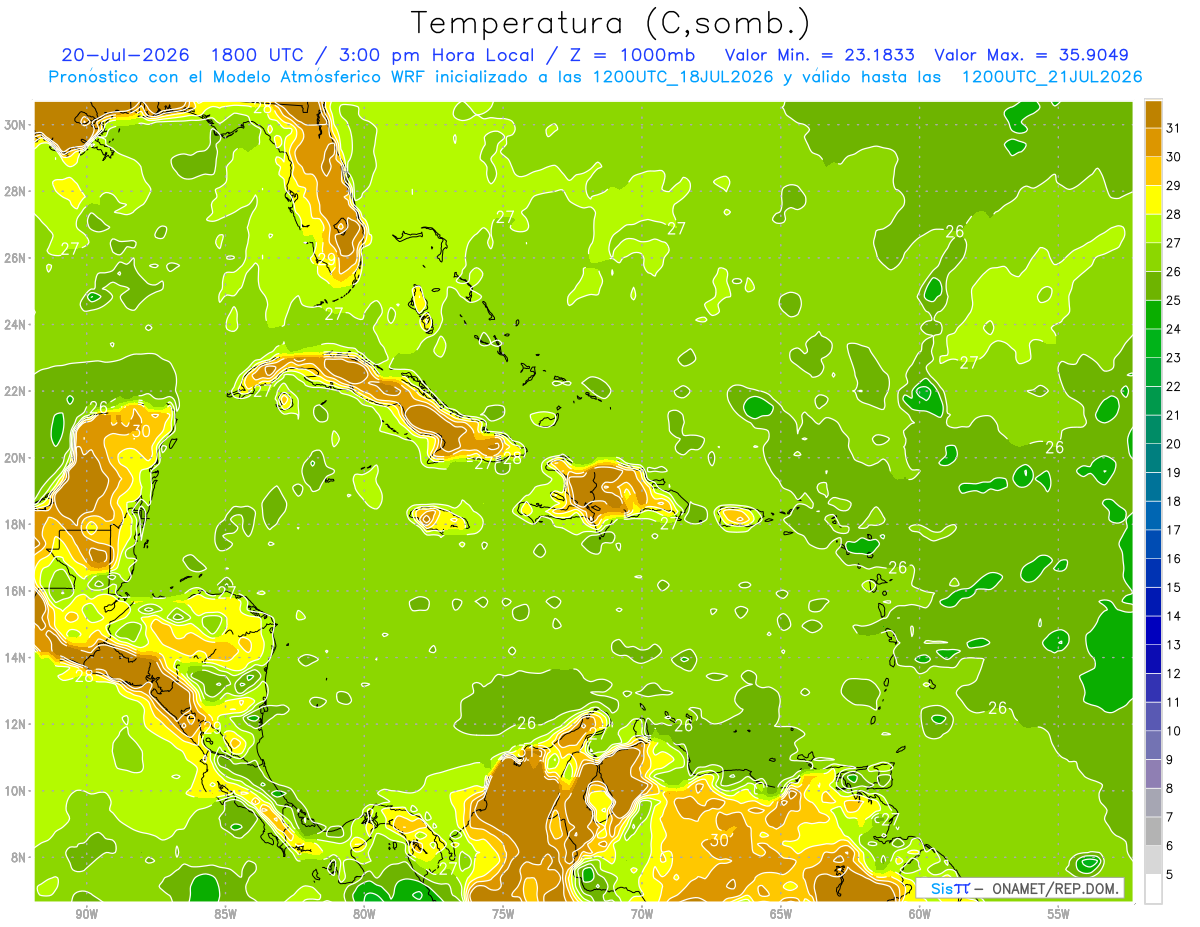1200x927 pixels.
Task: Select the date '20-Jul-2026' in the header
Action: pos(124,55)
